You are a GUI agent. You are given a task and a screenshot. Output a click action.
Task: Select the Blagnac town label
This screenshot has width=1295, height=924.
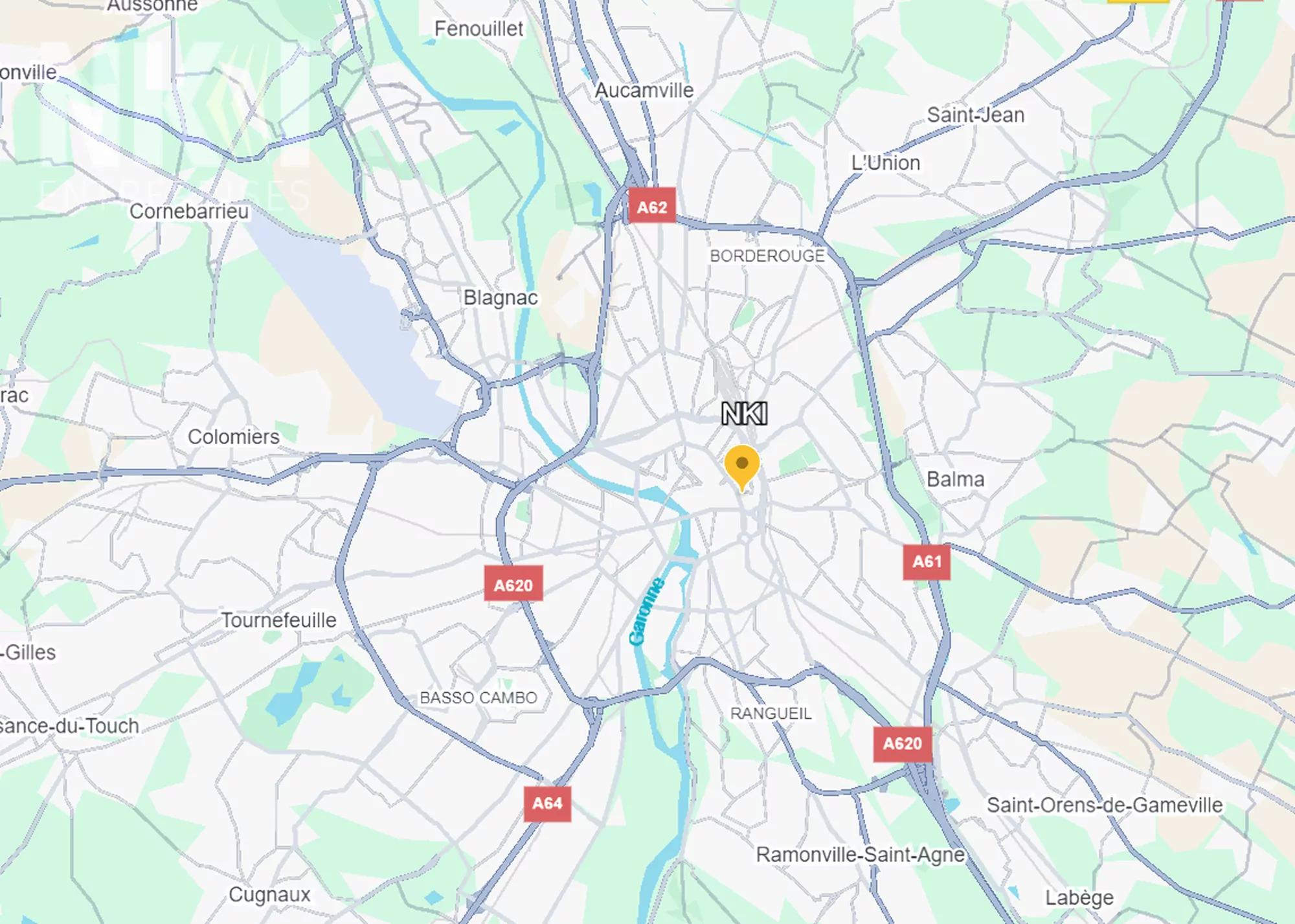click(501, 298)
